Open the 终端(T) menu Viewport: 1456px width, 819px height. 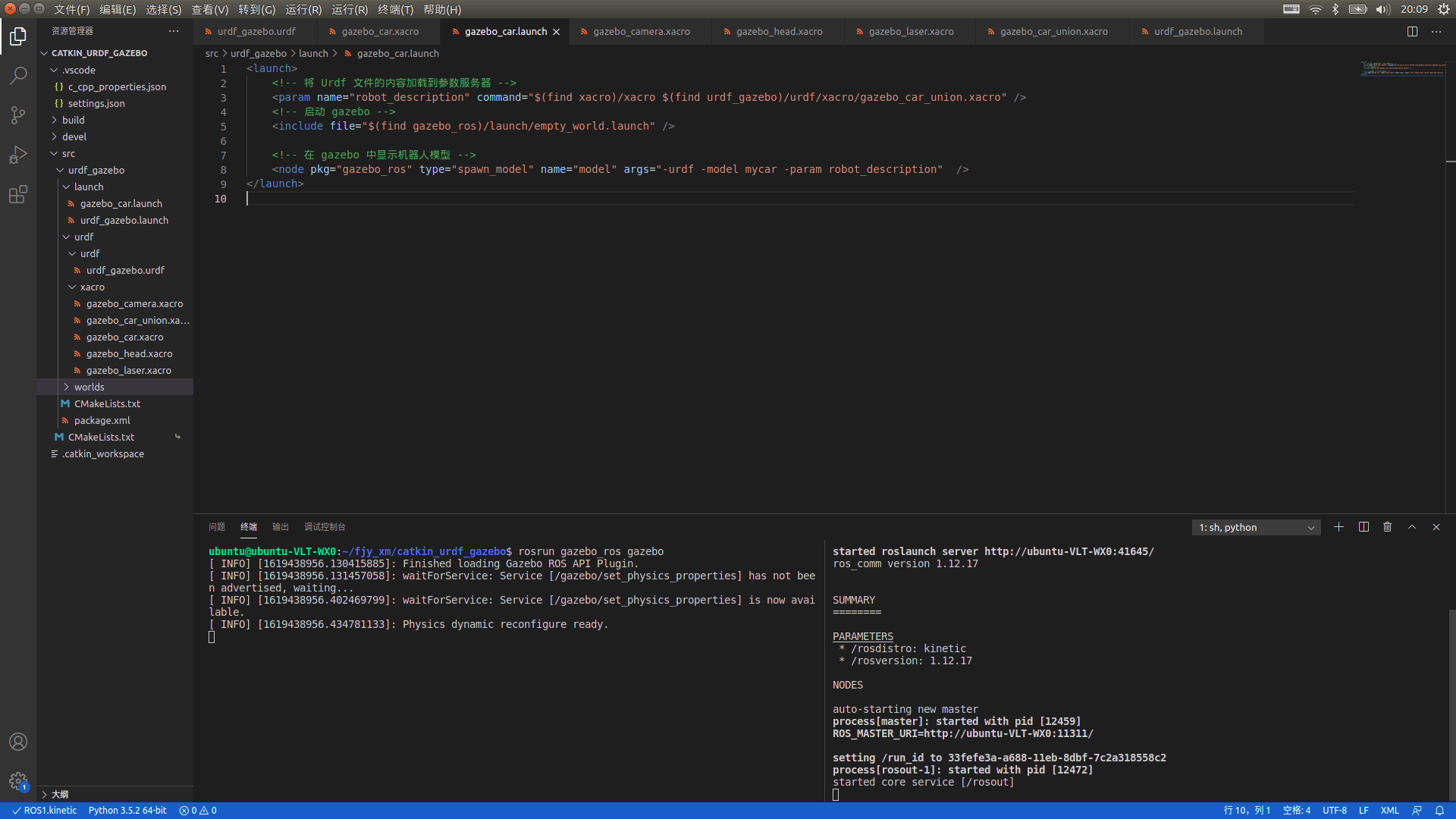(395, 10)
